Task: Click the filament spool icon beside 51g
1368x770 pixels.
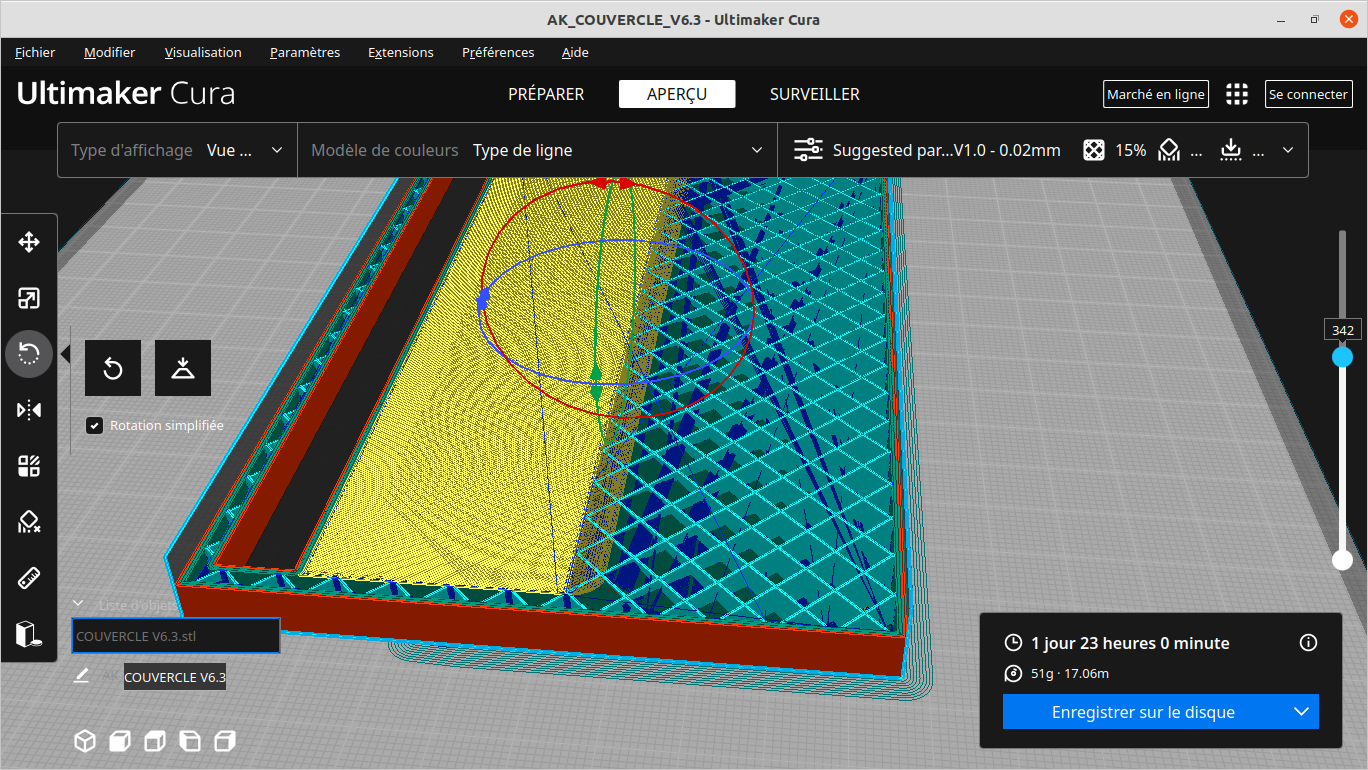Action: pos(1013,674)
